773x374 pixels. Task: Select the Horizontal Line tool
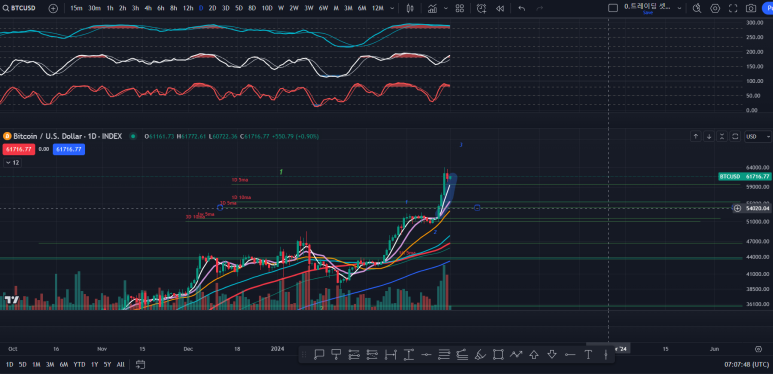(x=426, y=354)
